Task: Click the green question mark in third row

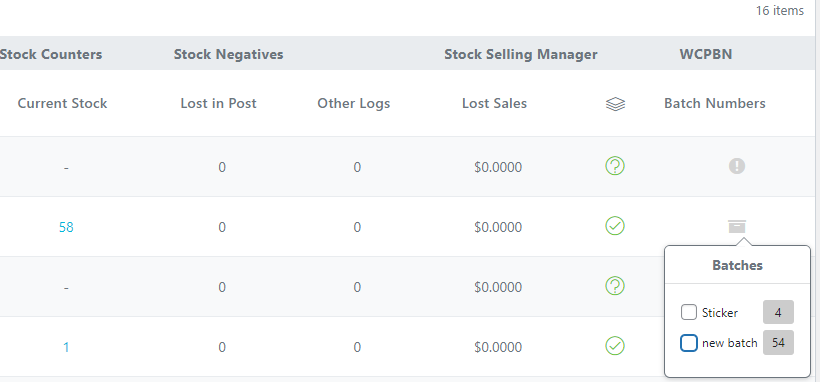Action: point(615,286)
